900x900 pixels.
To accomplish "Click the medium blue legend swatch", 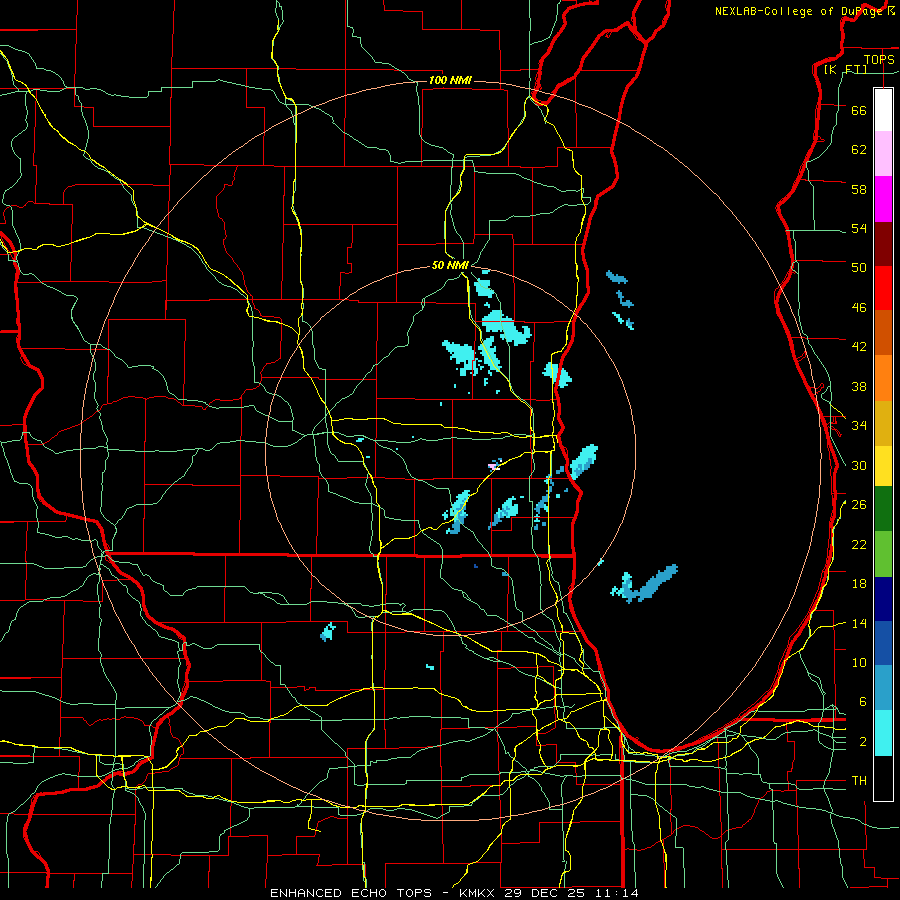I will (883, 643).
